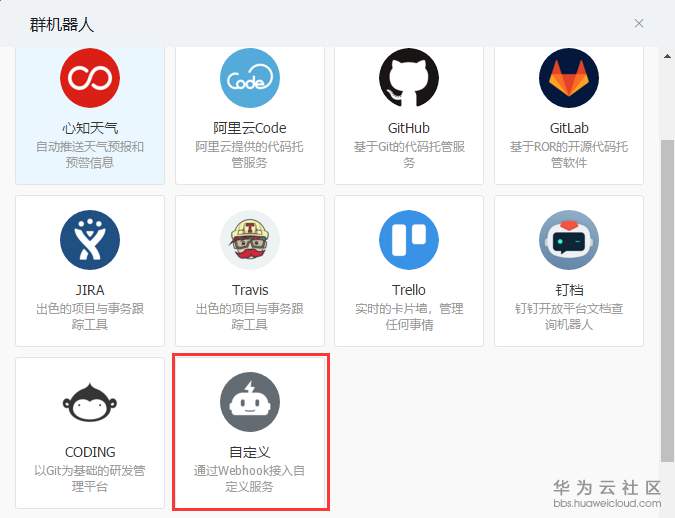675x518 pixels.
Task: Click the Travis name label
Action: pos(250,290)
